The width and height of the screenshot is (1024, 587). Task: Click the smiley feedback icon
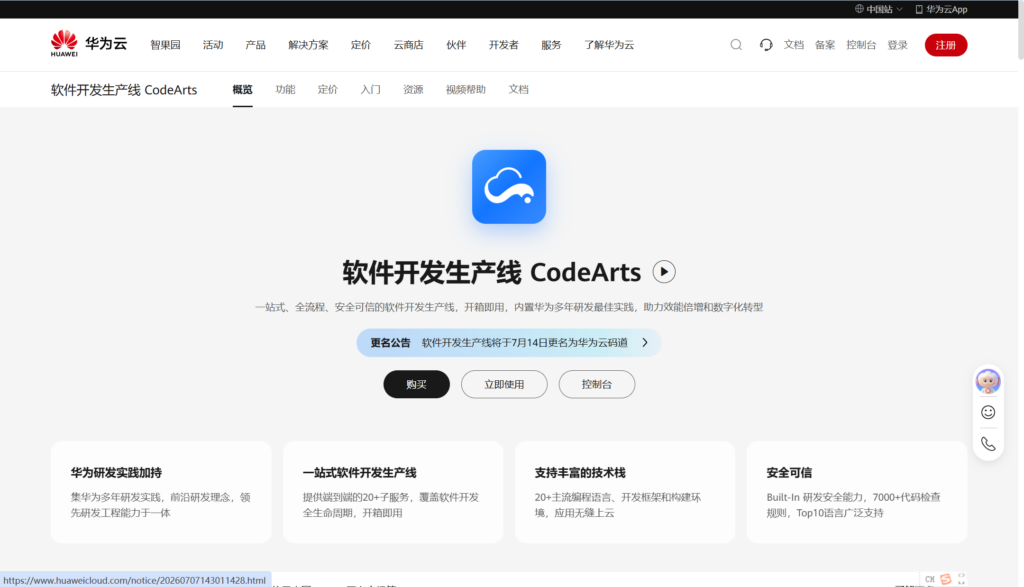click(988, 412)
